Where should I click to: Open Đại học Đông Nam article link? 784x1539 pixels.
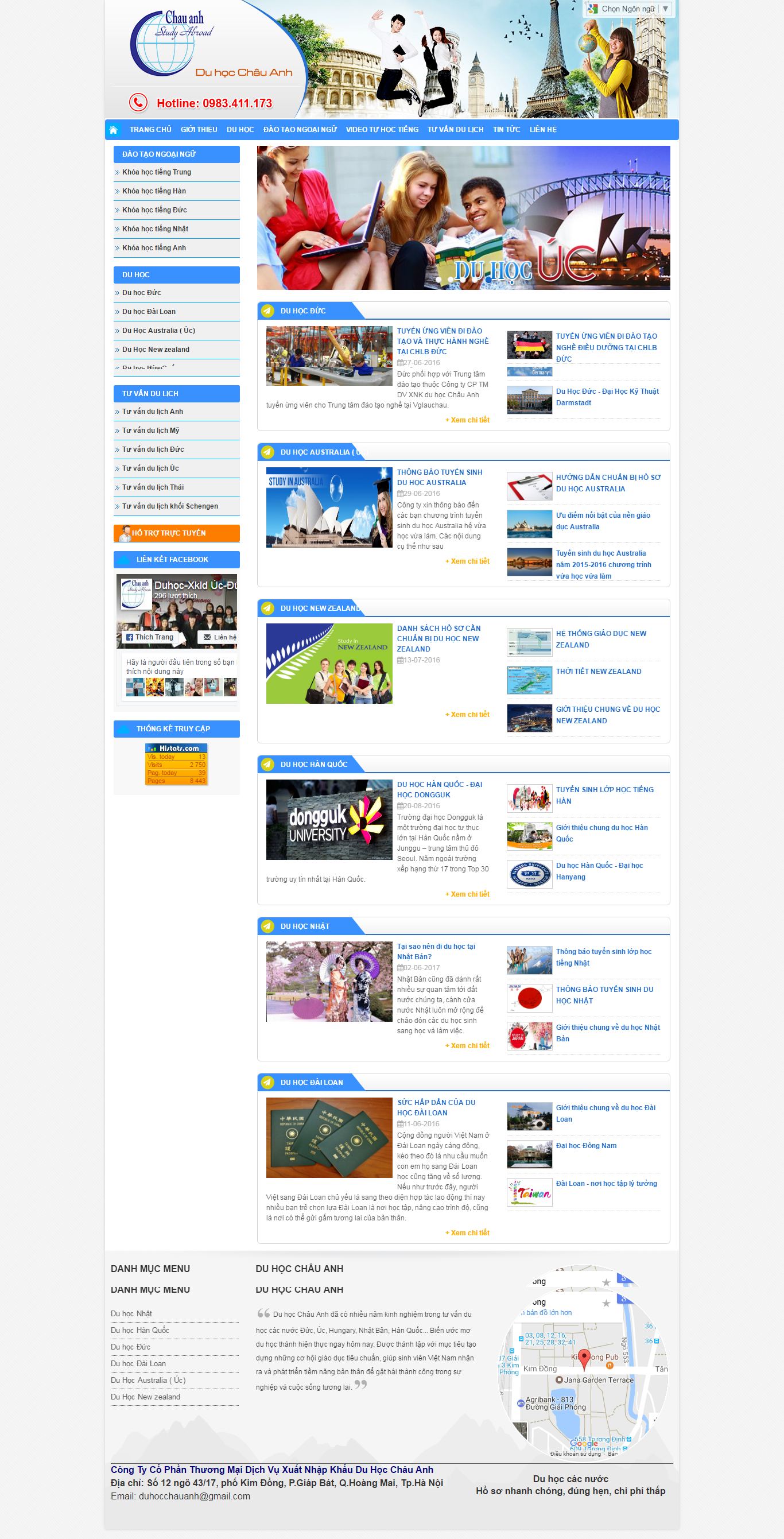click(586, 1145)
